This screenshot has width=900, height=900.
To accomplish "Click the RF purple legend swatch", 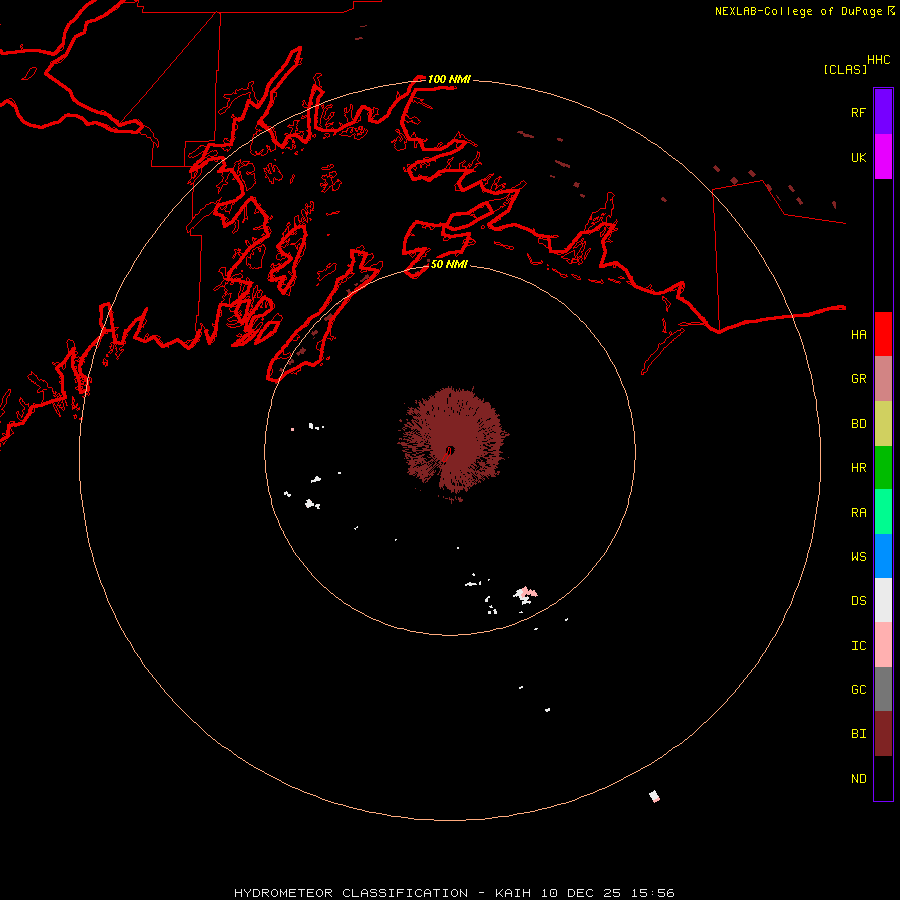I will [883, 112].
